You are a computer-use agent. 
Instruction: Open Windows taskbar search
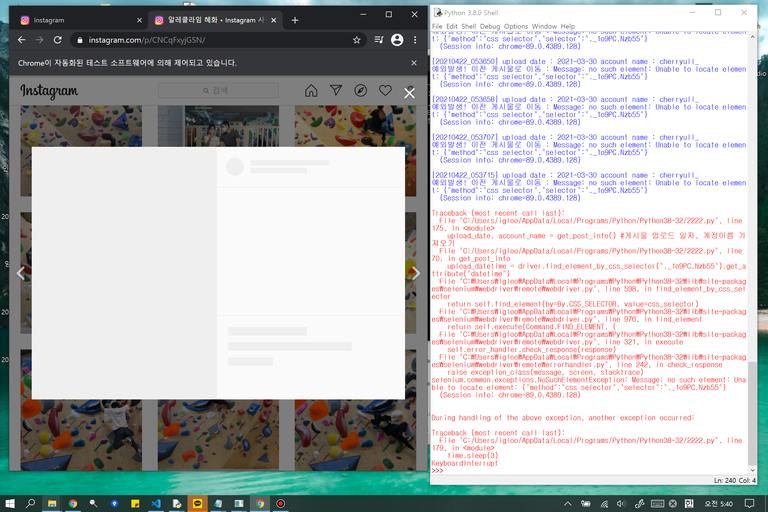pos(30,503)
